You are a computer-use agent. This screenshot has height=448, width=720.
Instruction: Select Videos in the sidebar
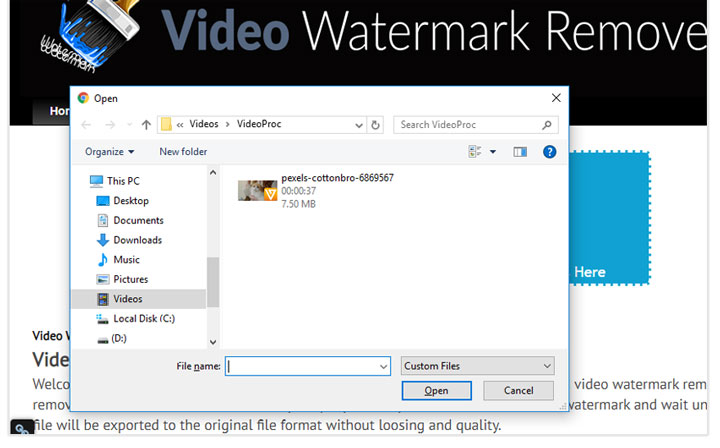point(139,299)
